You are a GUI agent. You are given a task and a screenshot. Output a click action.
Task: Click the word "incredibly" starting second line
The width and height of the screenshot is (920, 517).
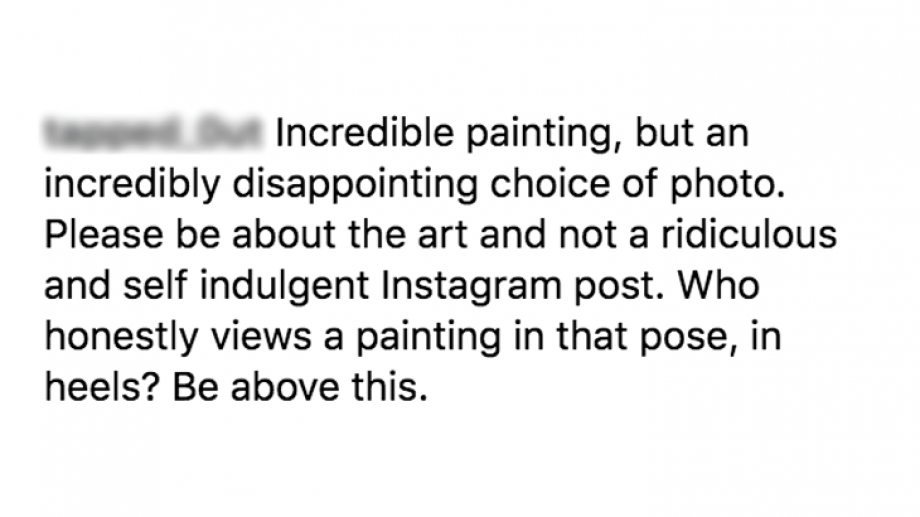click(133, 186)
